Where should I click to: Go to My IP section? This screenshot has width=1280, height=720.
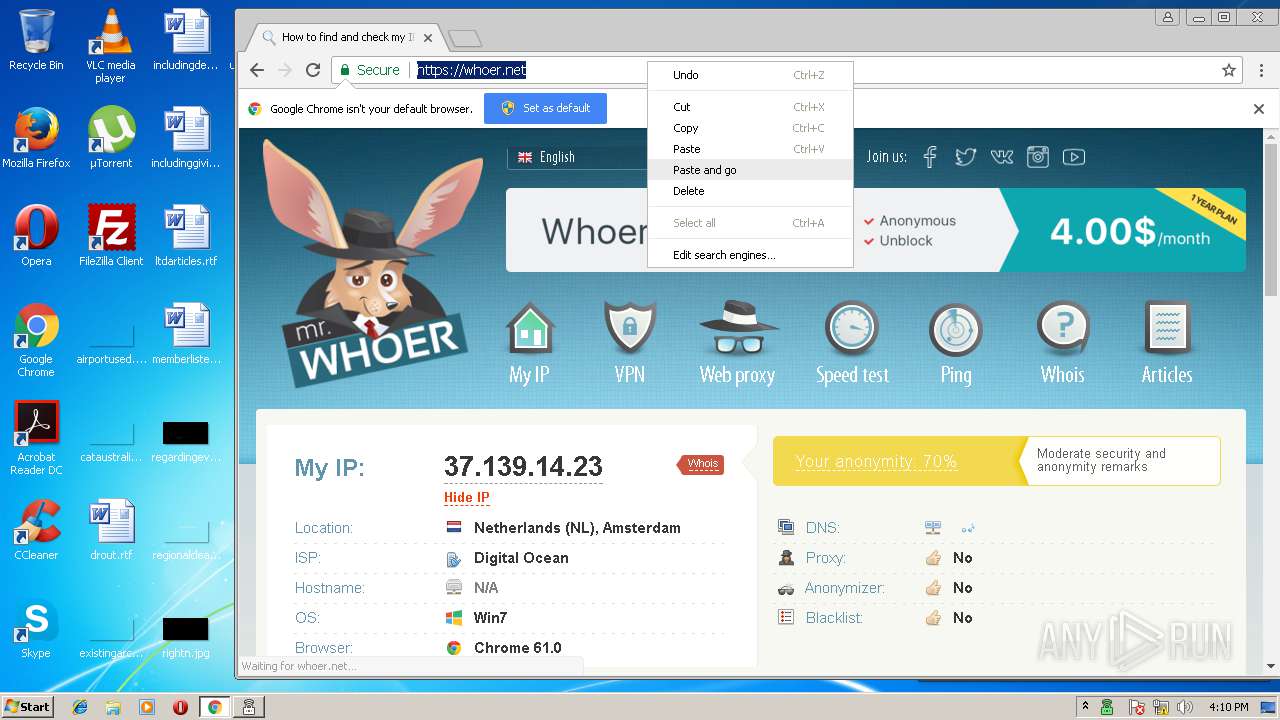[530, 343]
